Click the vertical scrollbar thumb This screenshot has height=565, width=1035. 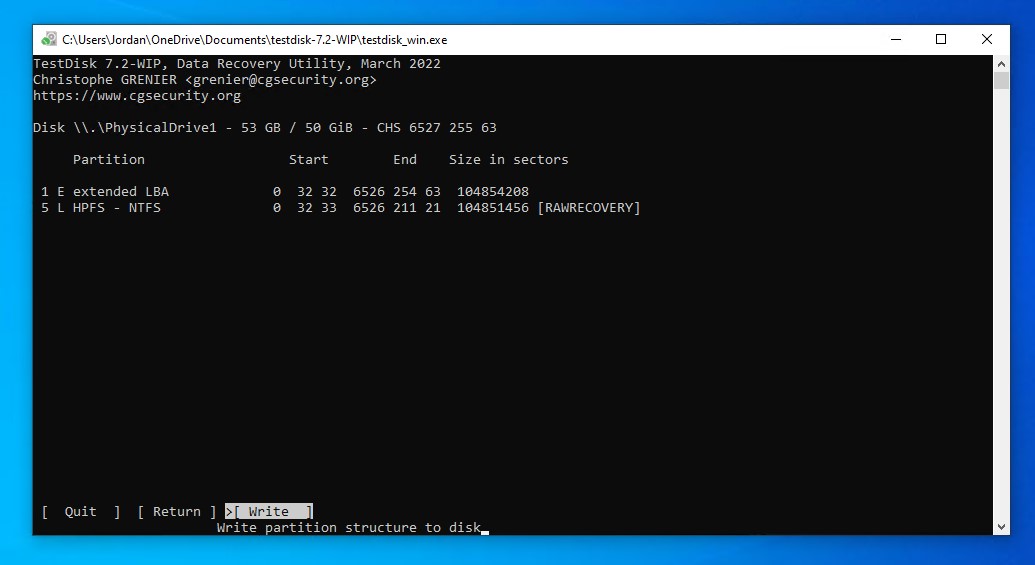tap(1001, 81)
